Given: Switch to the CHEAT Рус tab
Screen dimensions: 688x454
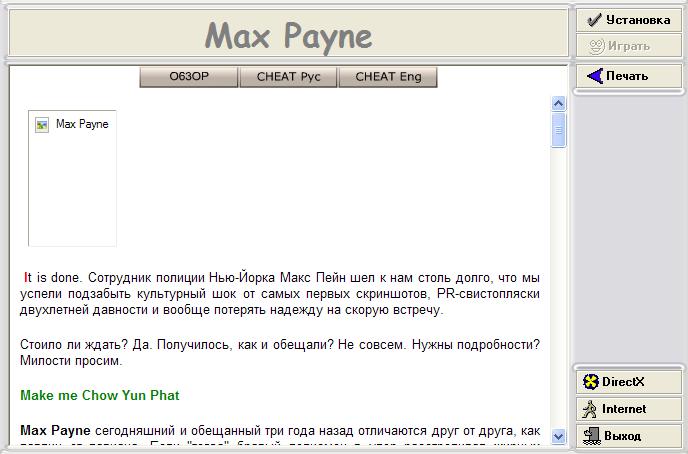Looking at the screenshot, I should tap(289, 77).
